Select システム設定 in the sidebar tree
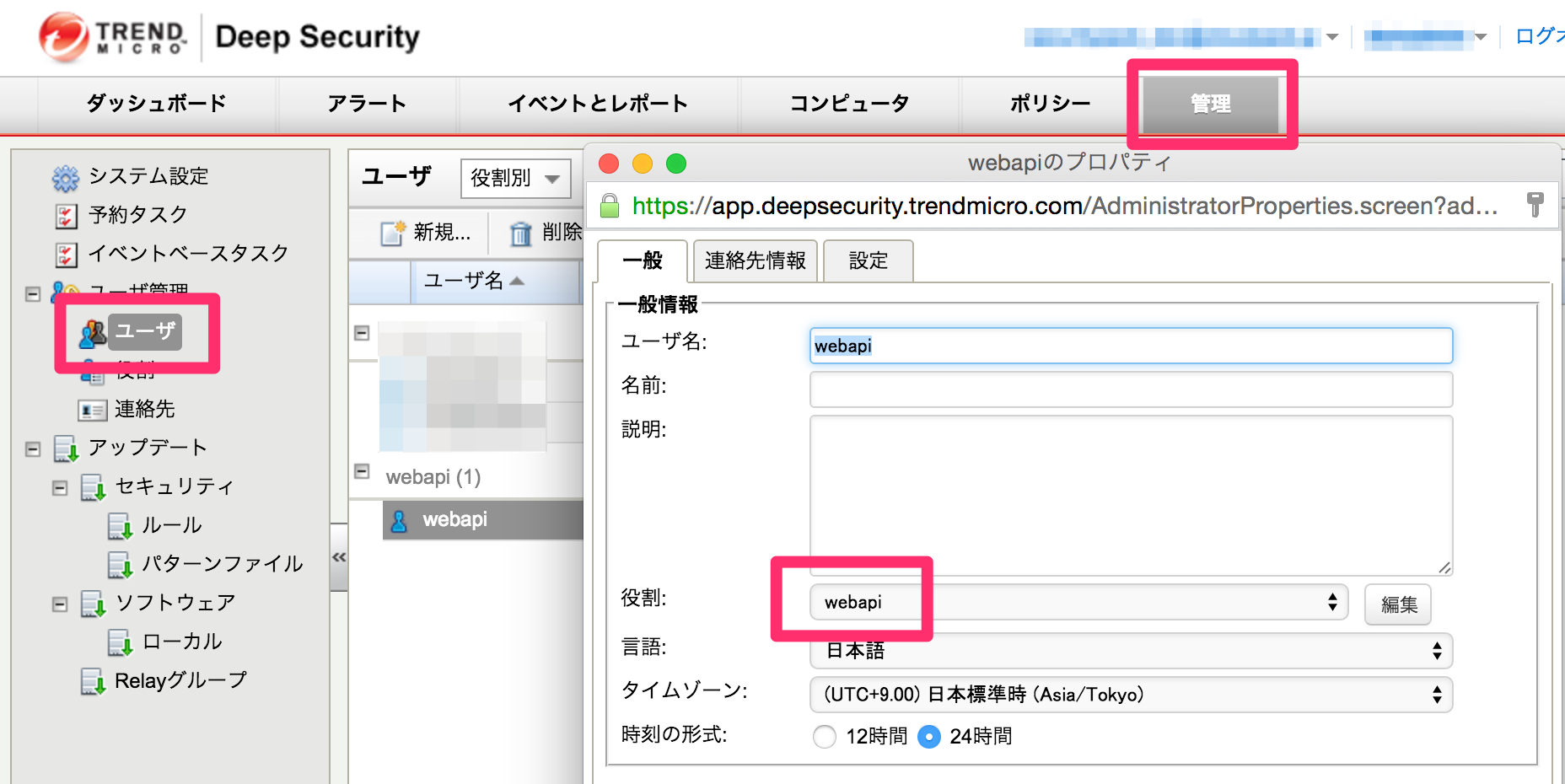Viewport: 1565px width, 784px height. coord(148,177)
